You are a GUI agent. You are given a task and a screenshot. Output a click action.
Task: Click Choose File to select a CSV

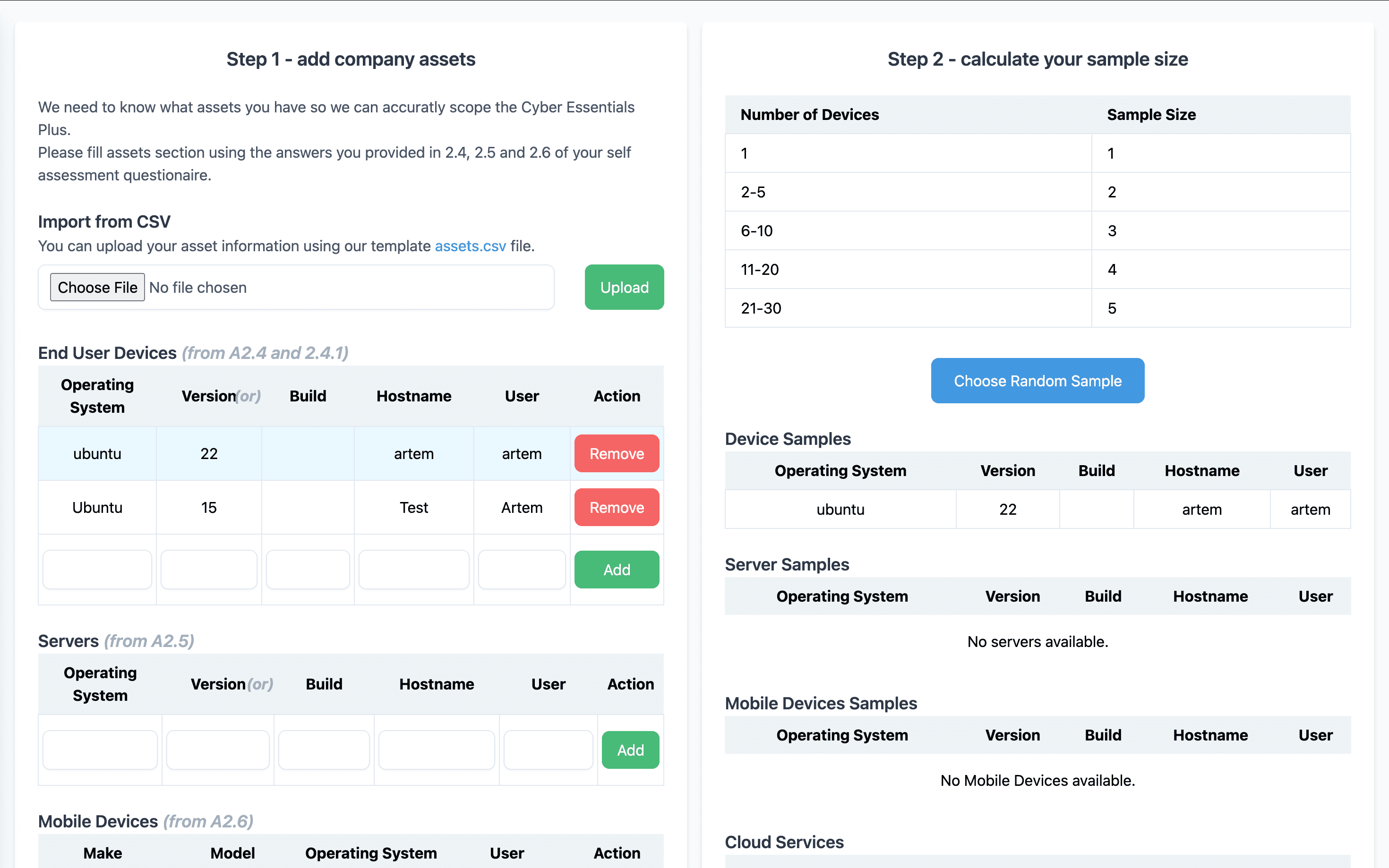point(97,287)
